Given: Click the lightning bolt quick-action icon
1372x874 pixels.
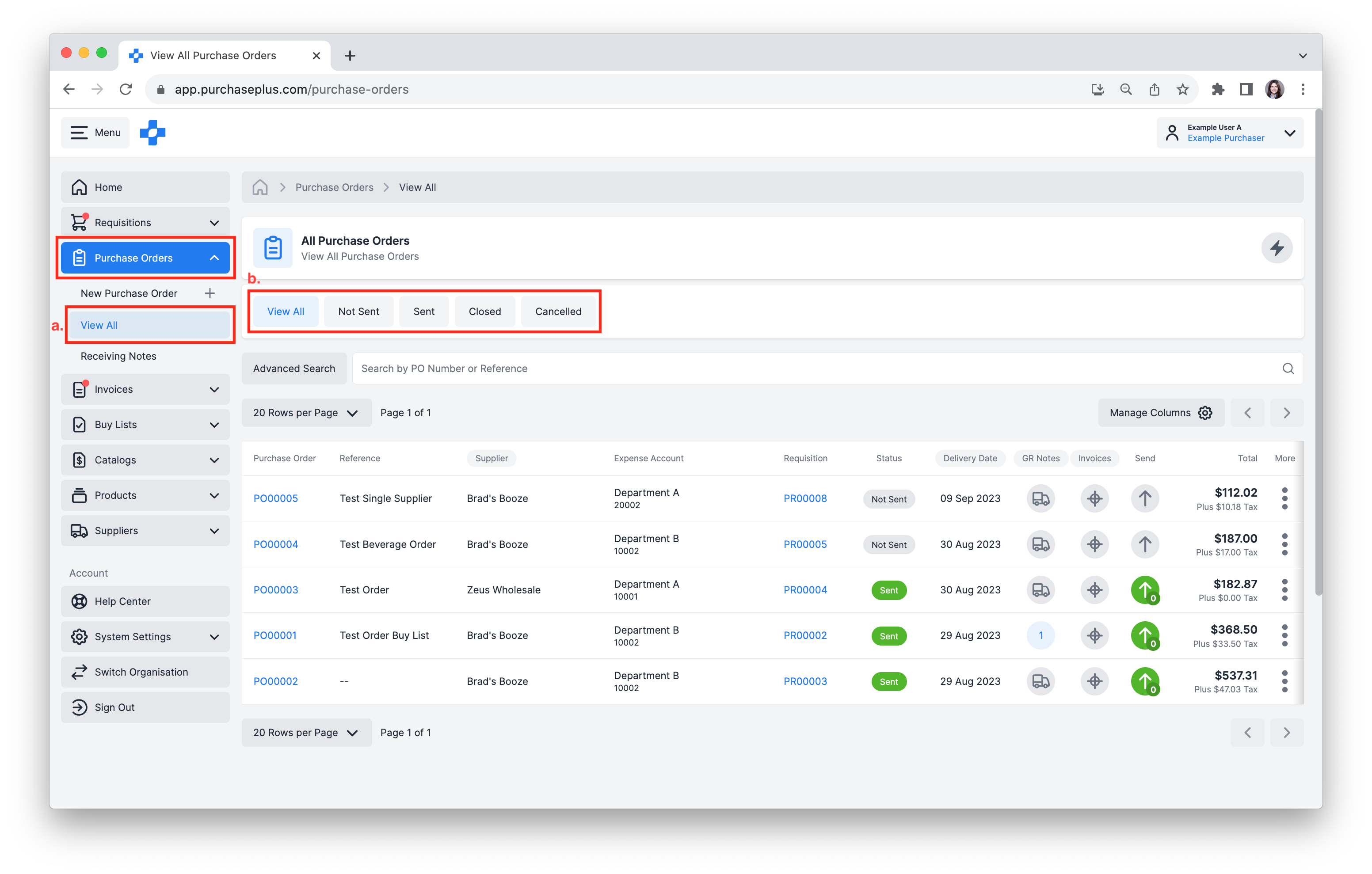Looking at the screenshot, I should coord(1278,247).
